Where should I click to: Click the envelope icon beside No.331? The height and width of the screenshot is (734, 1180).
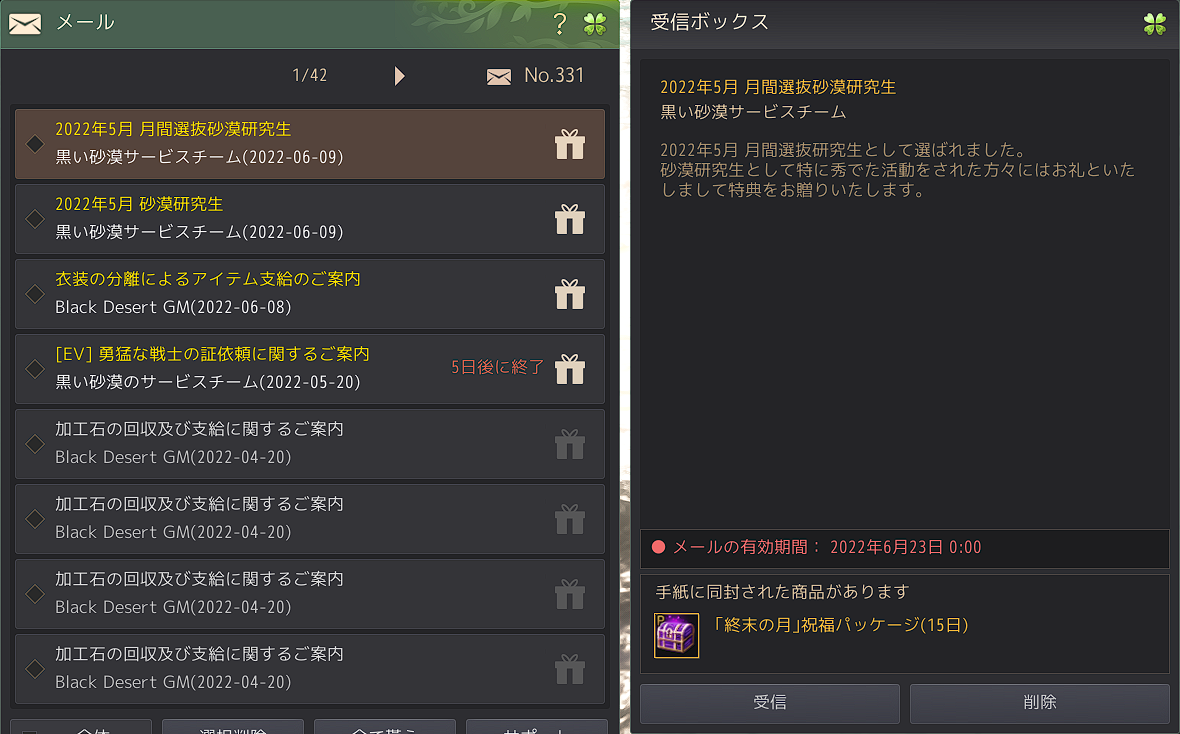498,76
